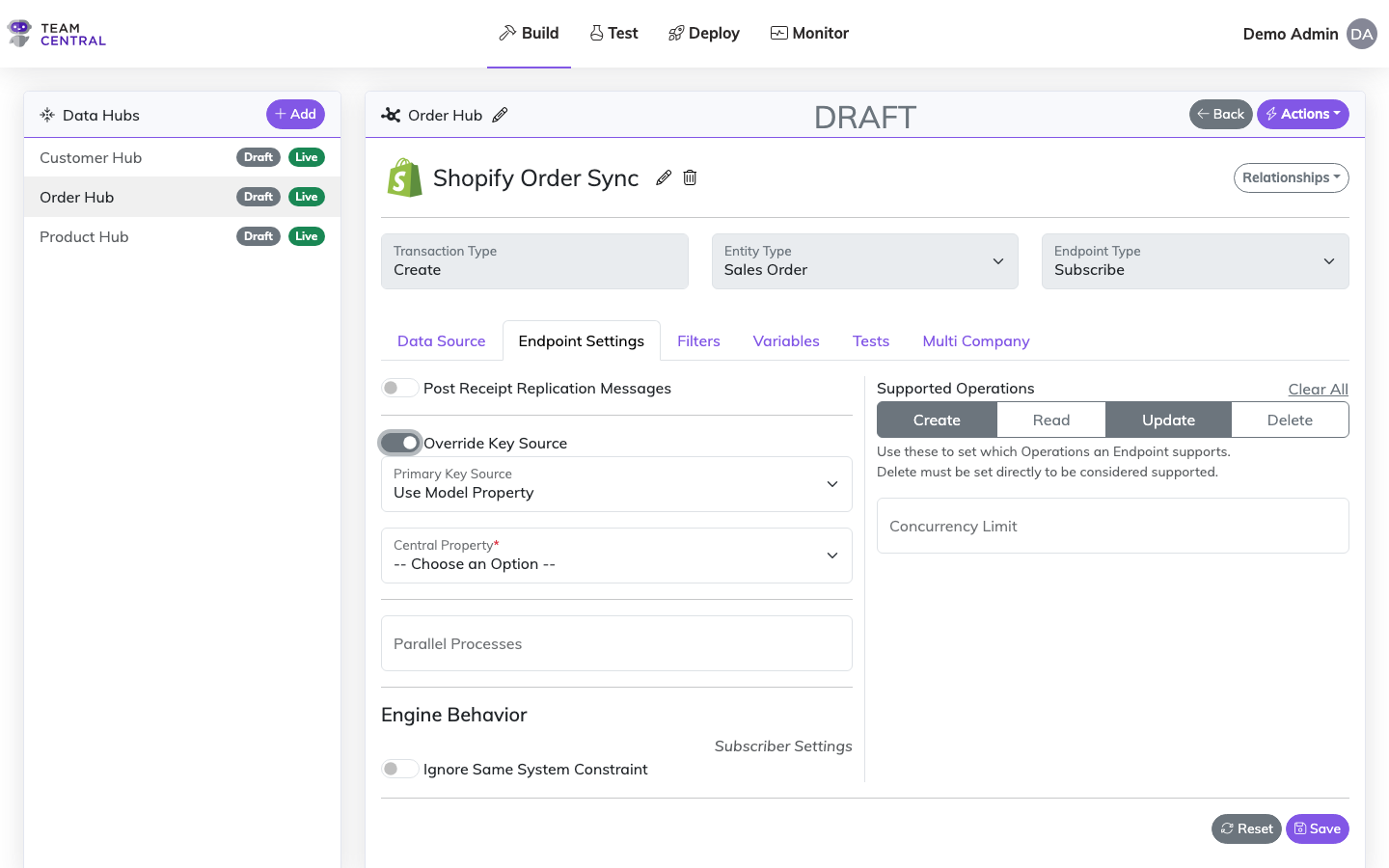Image resolution: width=1389 pixels, height=868 pixels.
Task: Click the Shopify logo icon
Action: (404, 177)
